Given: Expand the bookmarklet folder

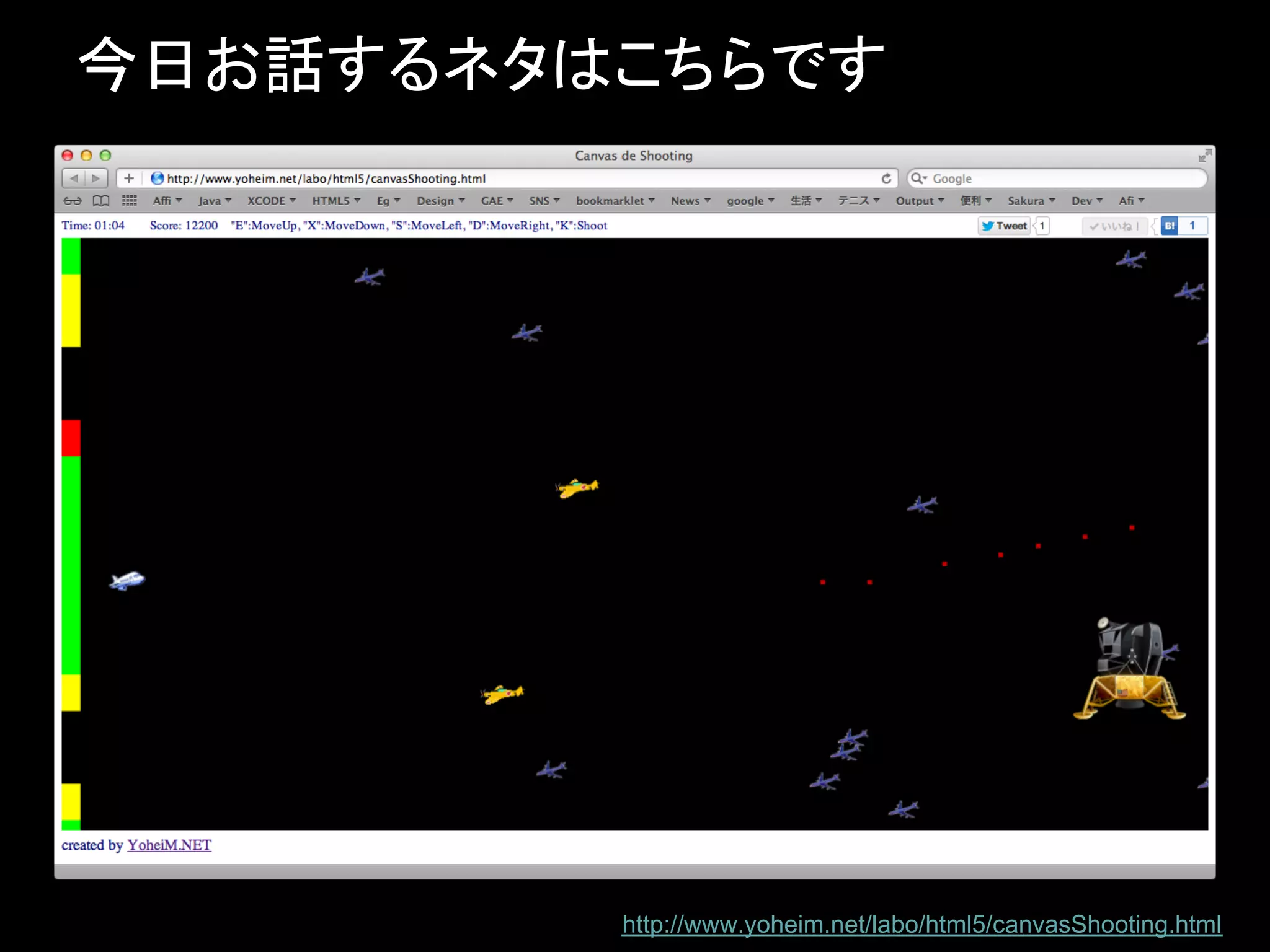Looking at the screenshot, I should pyautogui.click(x=616, y=201).
